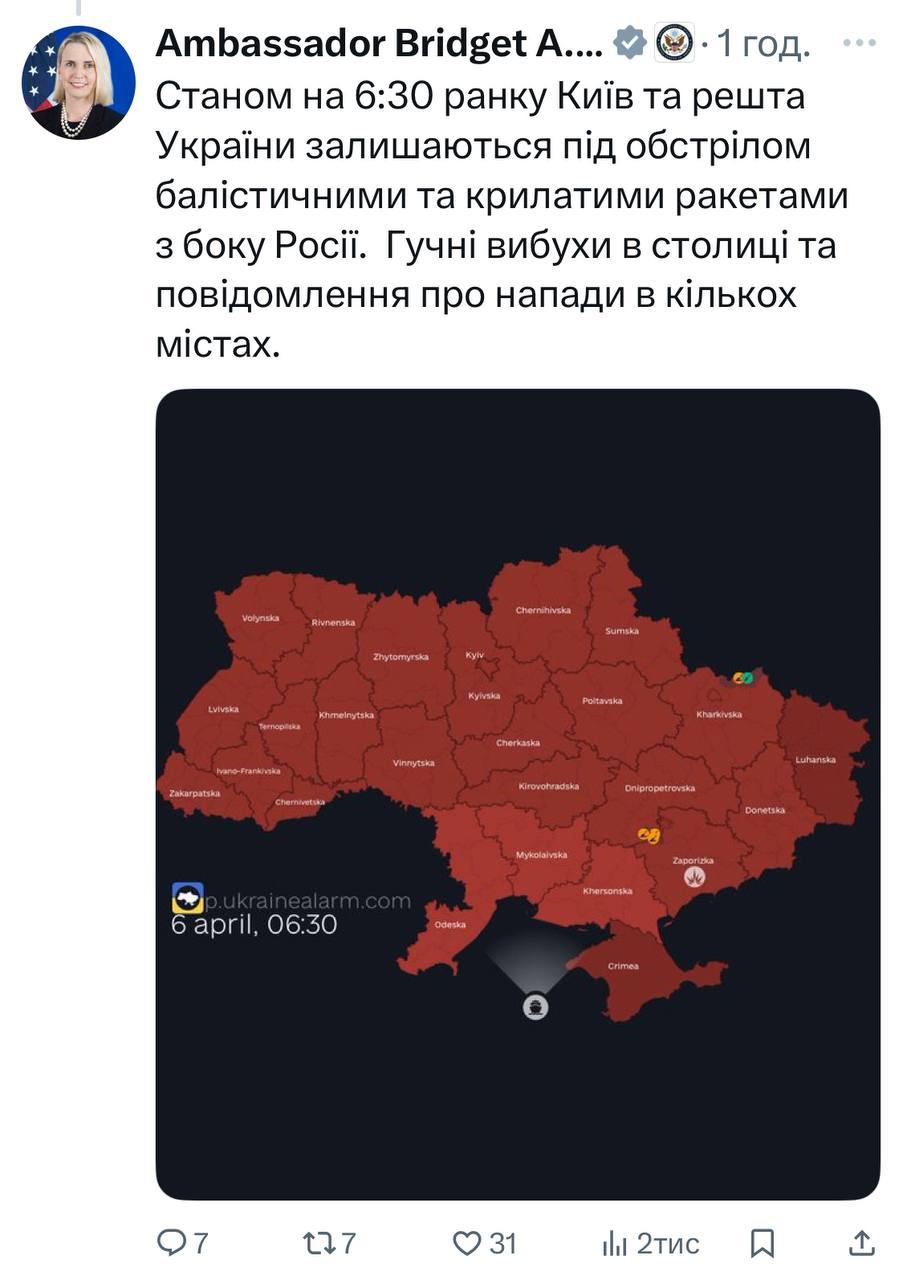Bookmark this tweet

point(762,1243)
